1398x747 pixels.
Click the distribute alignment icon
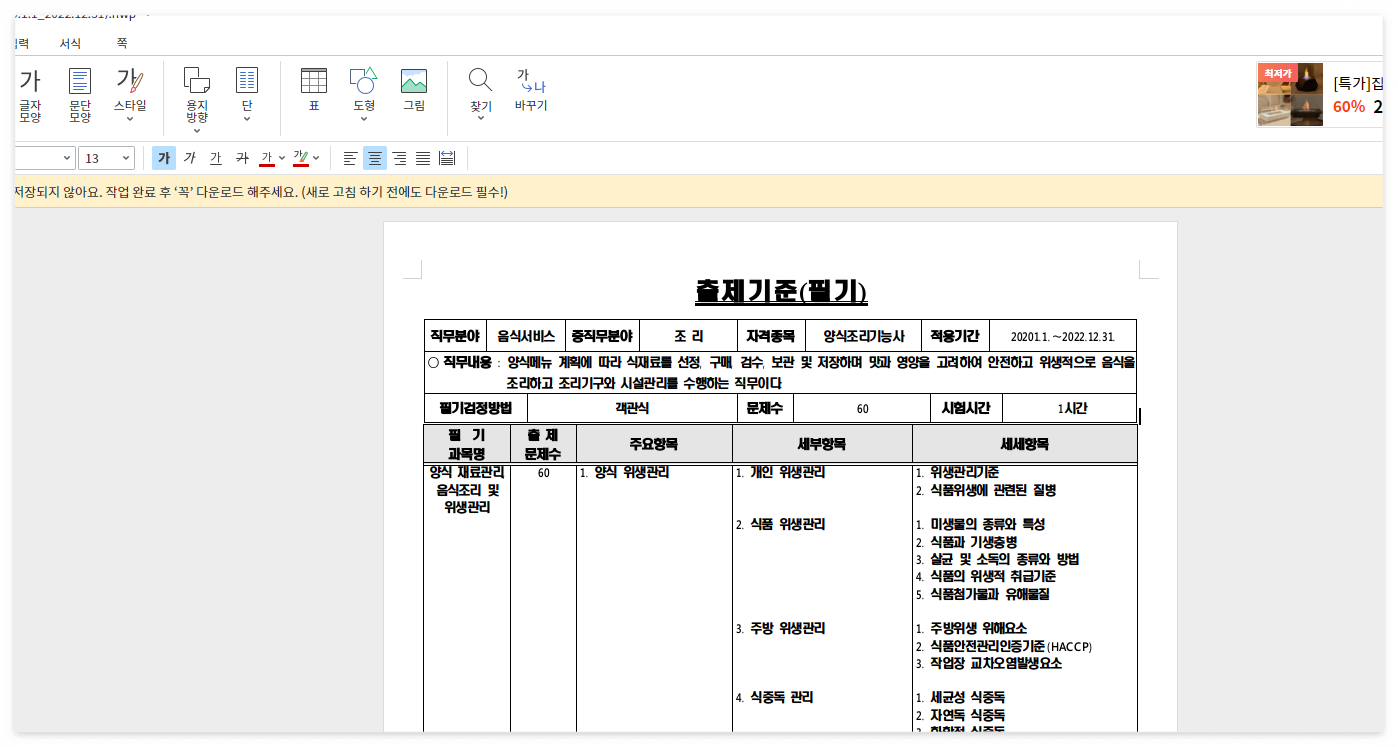point(447,158)
